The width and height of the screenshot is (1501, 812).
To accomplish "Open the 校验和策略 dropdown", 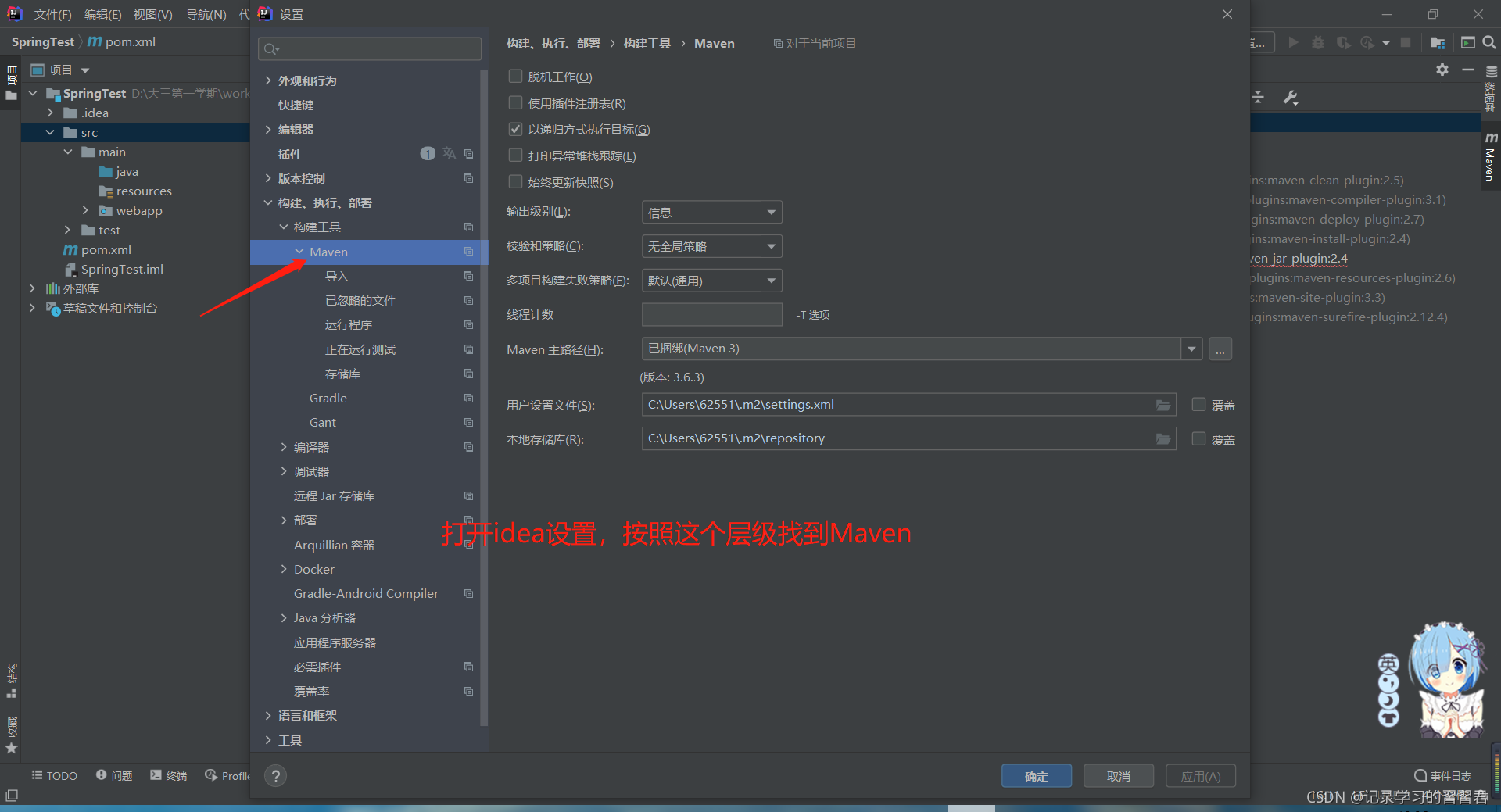I will (711, 246).
